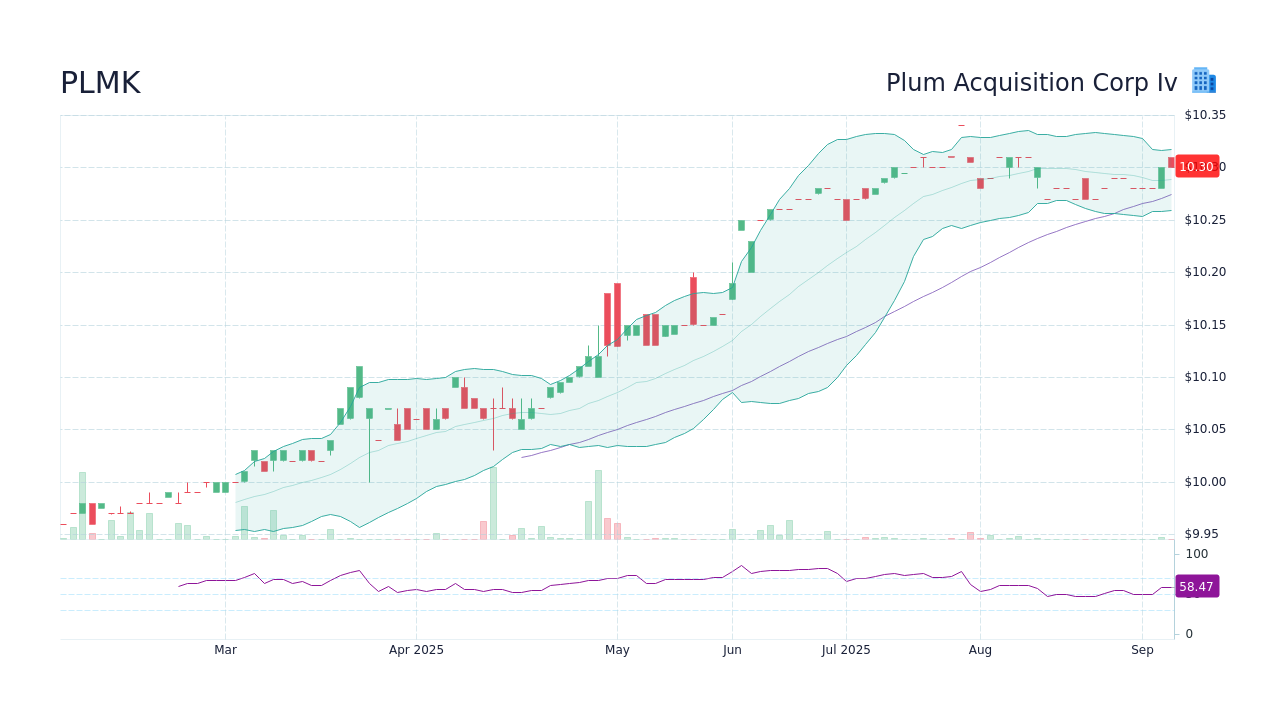Click the Sep date axis label
This screenshot has width=1280, height=720.
pos(1142,650)
